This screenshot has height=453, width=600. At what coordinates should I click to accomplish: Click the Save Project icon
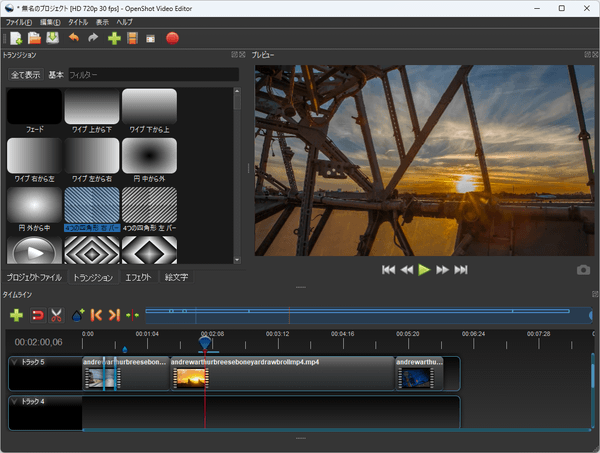(52, 39)
